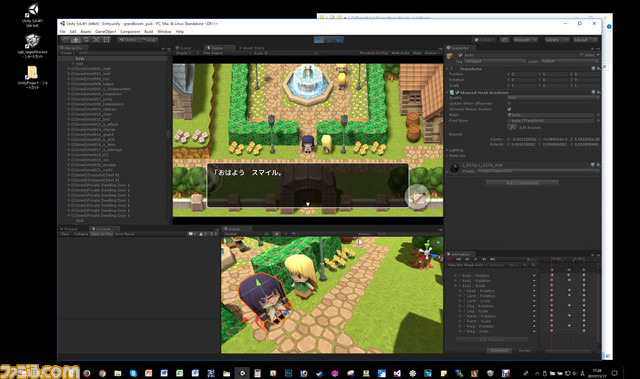
Task: Open the Layer dropdown in Inspector
Action: 569,61
